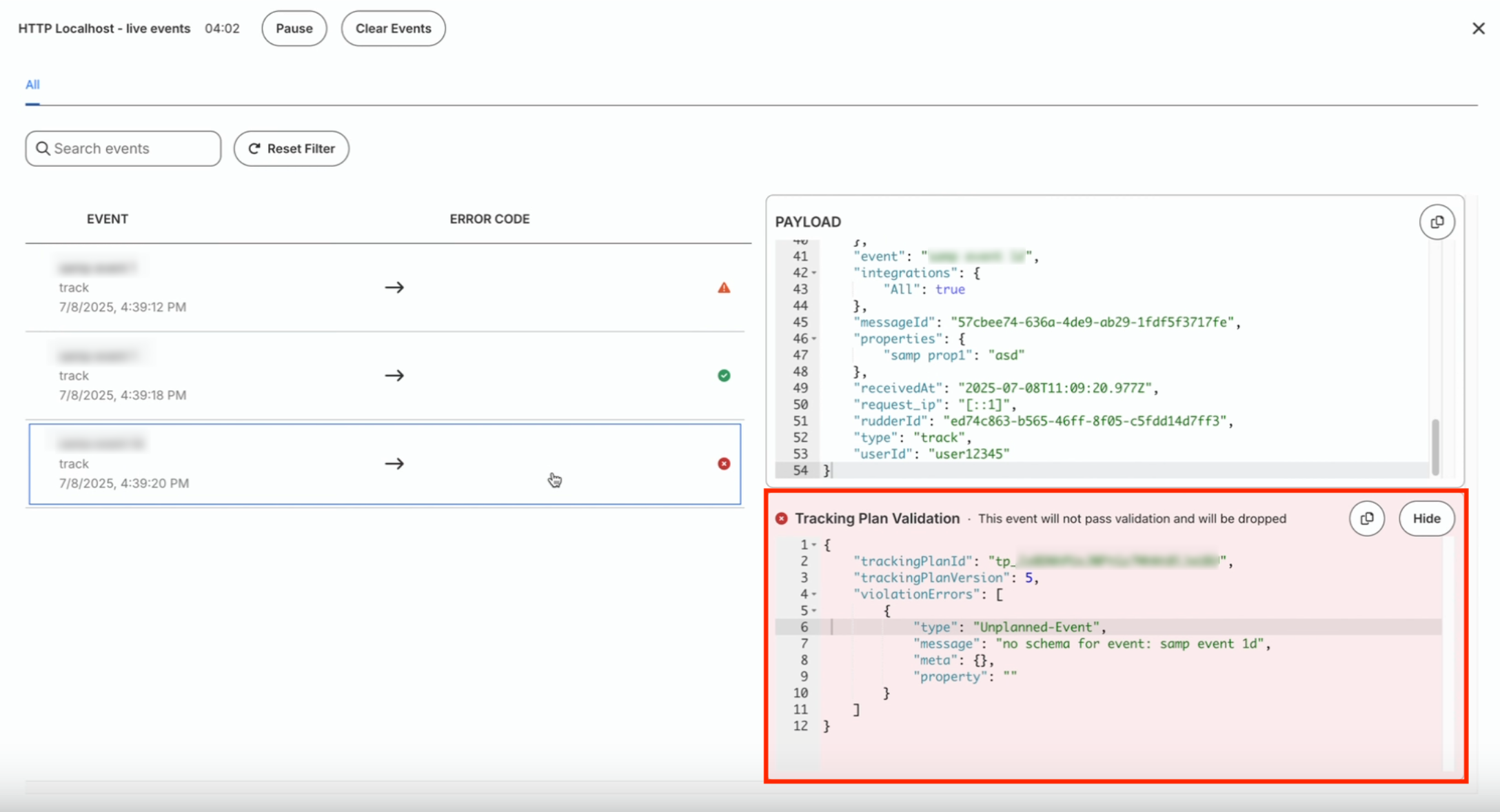
Task: Pause the live events stream
Action: [294, 28]
